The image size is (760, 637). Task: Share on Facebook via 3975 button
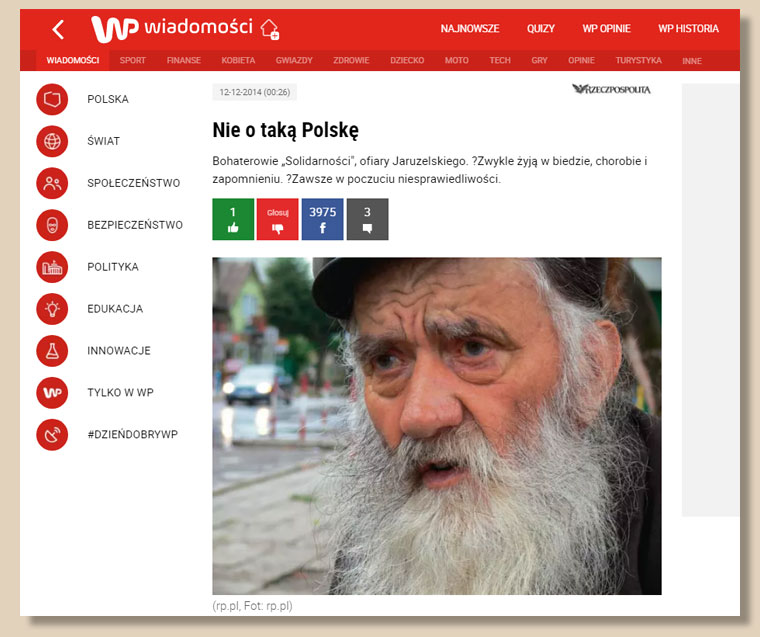pyautogui.click(x=322, y=219)
